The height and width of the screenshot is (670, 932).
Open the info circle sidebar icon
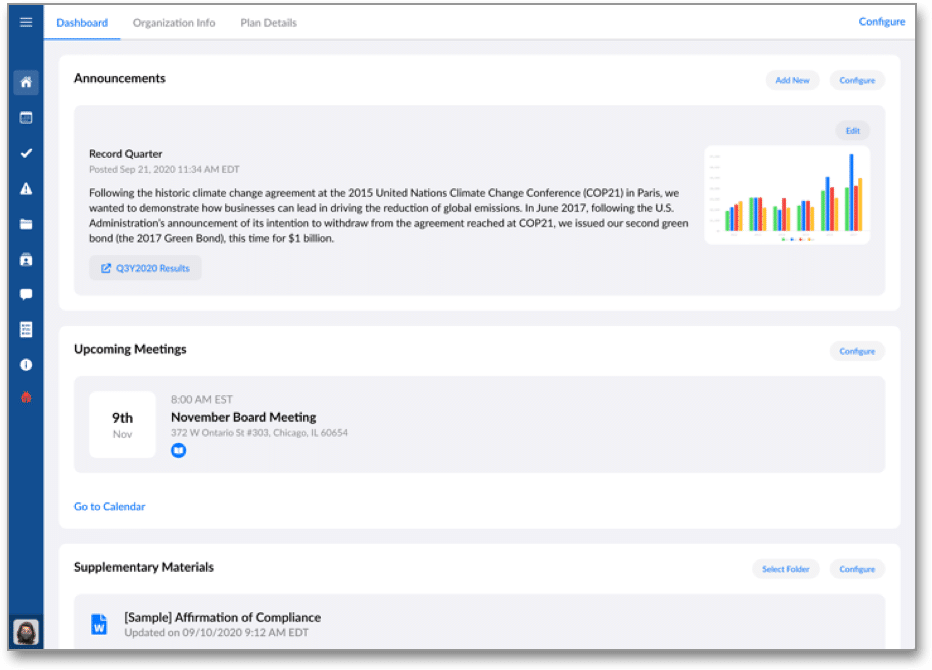(26, 365)
